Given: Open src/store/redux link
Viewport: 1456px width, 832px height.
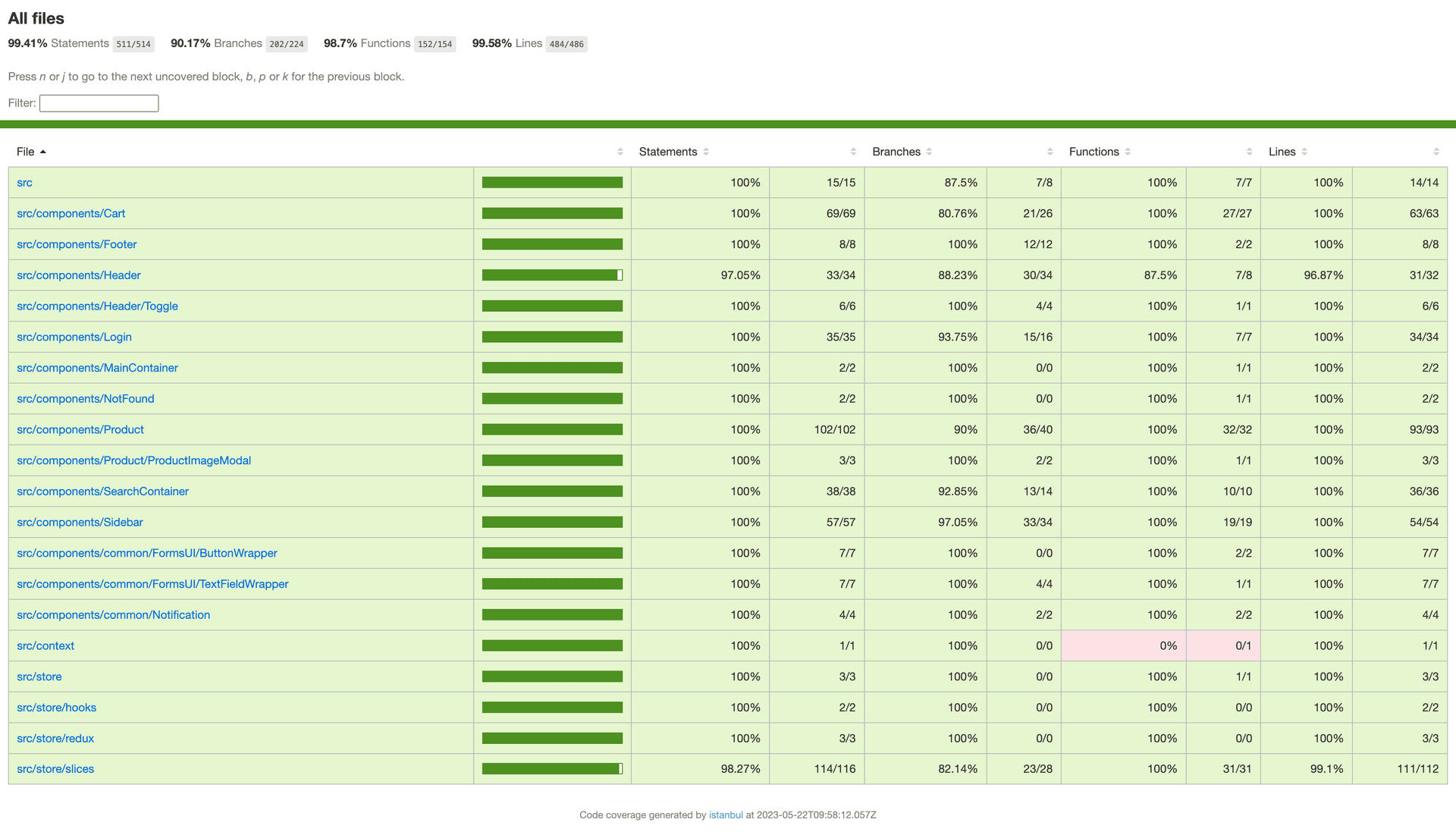Looking at the screenshot, I should pyautogui.click(x=55, y=739).
